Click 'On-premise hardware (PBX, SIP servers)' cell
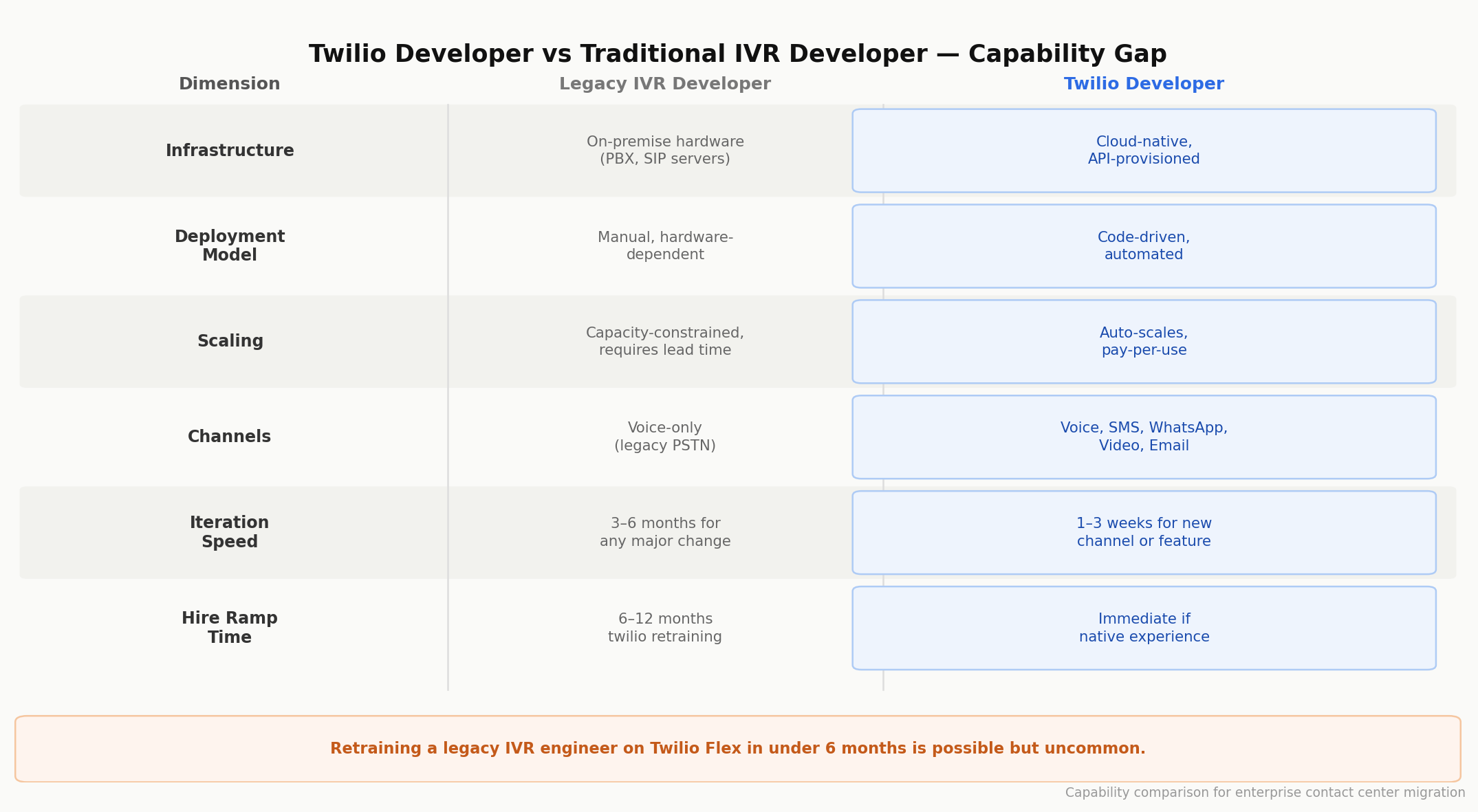 pos(665,151)
